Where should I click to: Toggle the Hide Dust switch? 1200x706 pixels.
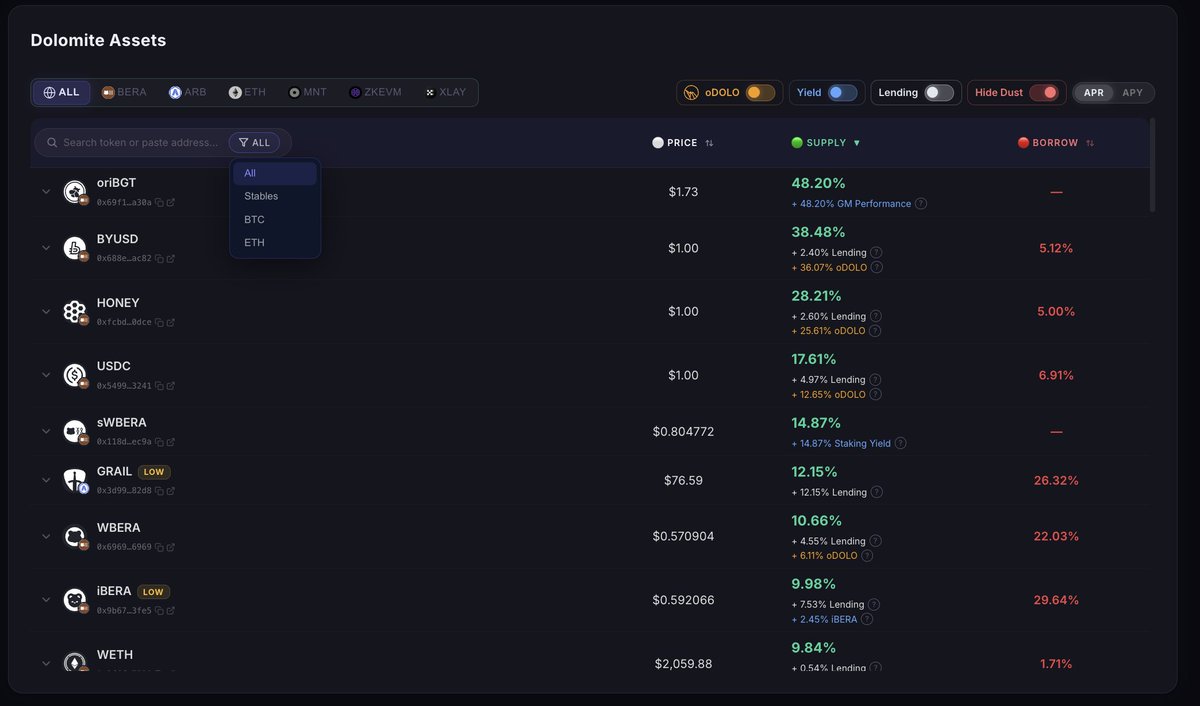[1043, 93]
